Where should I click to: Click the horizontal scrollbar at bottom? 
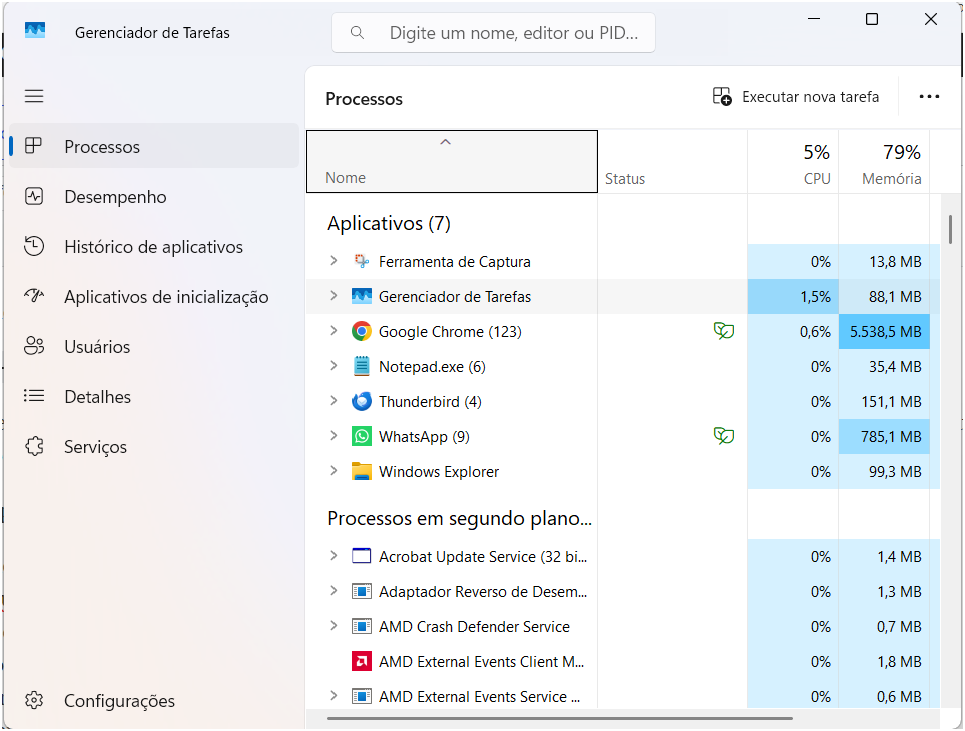click(559, 718)
